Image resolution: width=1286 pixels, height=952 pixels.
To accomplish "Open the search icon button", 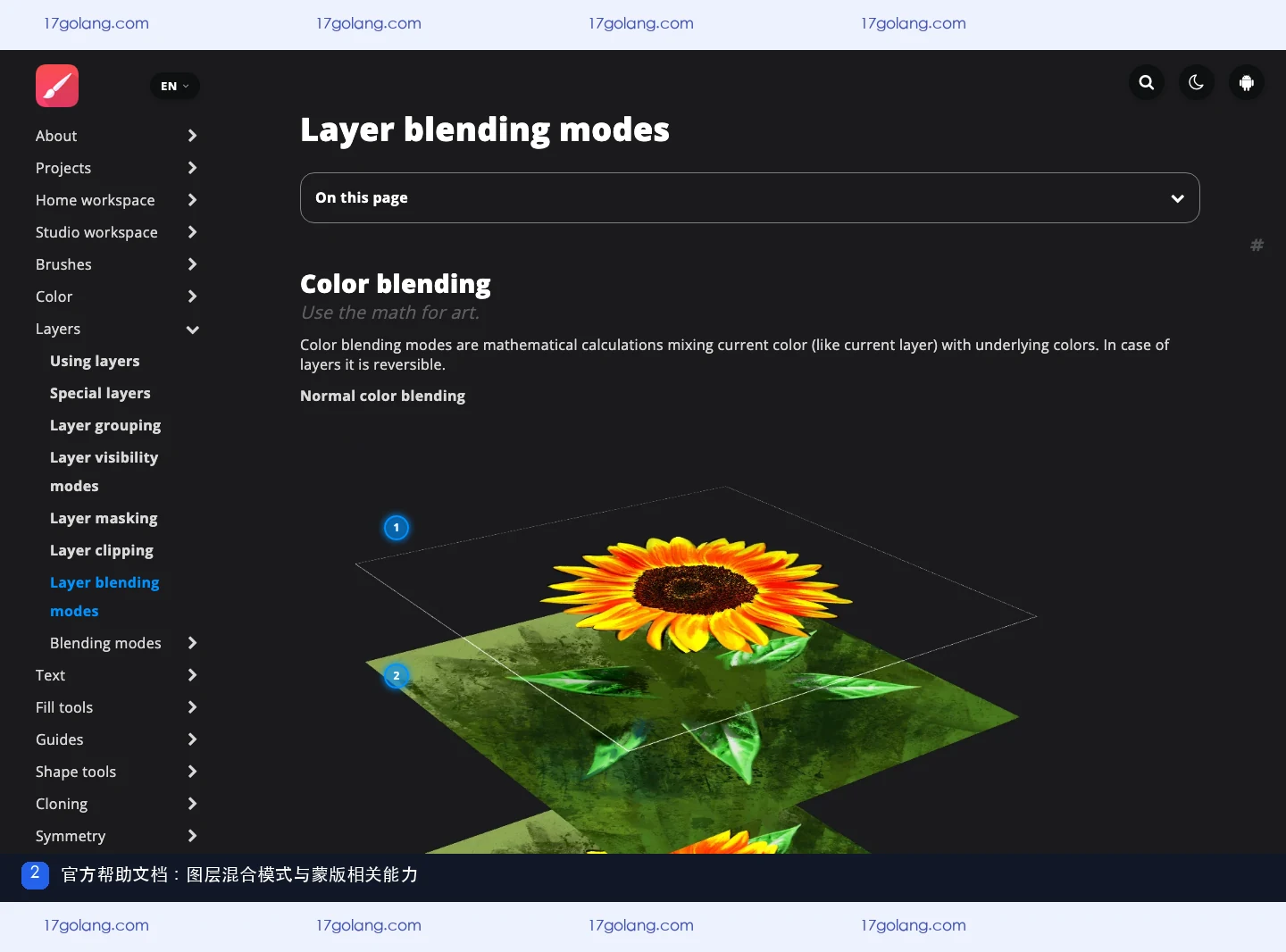I will 1147,83.
